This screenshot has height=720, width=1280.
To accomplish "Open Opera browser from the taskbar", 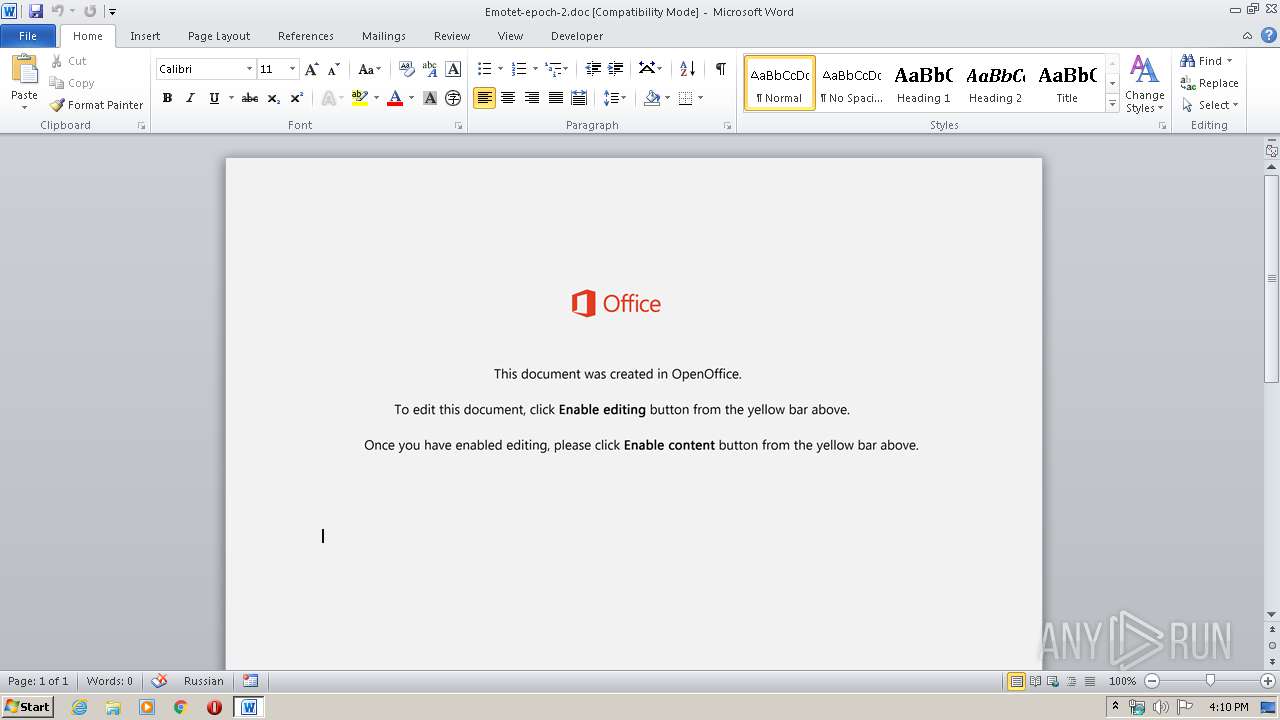I will coord(214,707).
